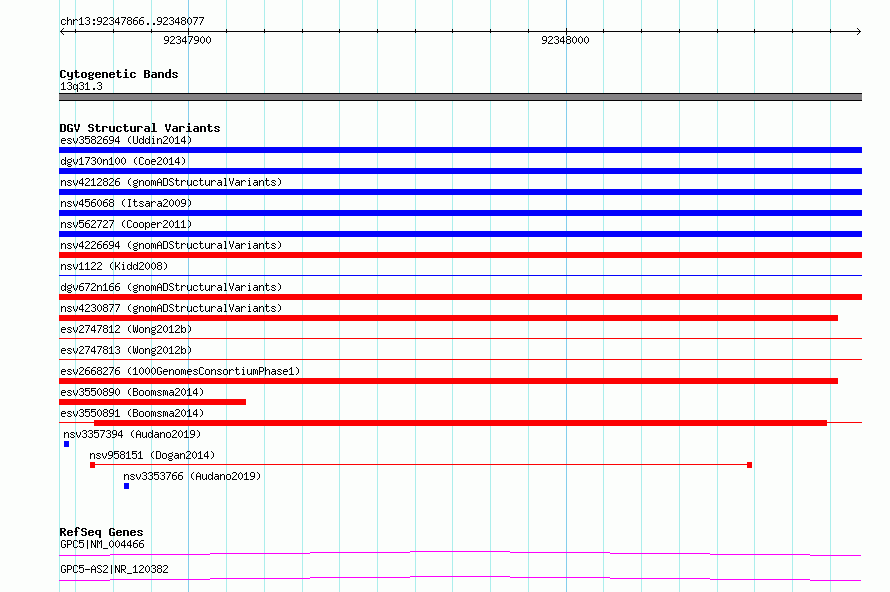This screenshot has height=592, width=890.
Task: Click the magenta GPC5 gene line
Action: pyautogui.click(x=460, y=553)
